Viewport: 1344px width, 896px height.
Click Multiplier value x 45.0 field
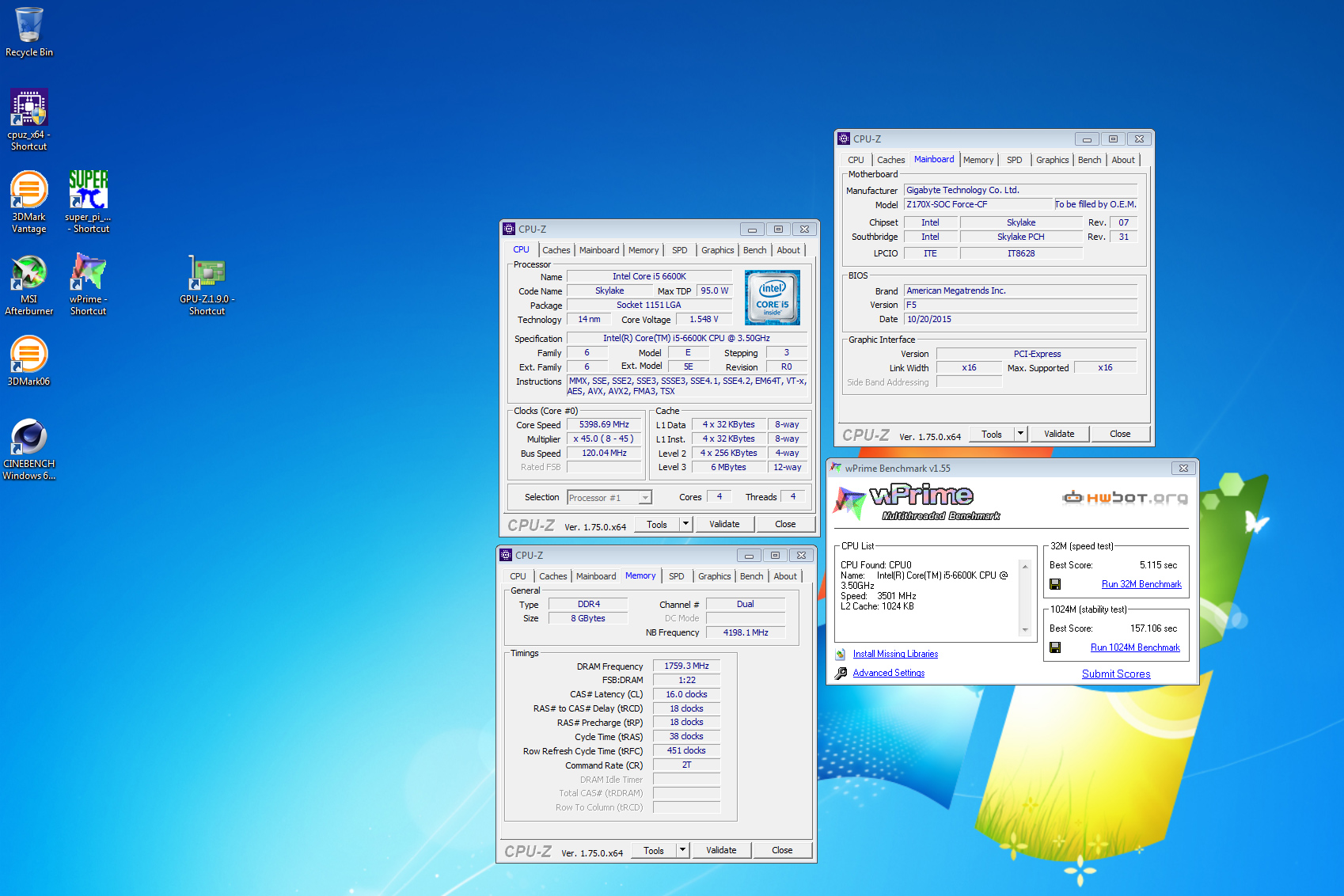[x=604, y=439]
